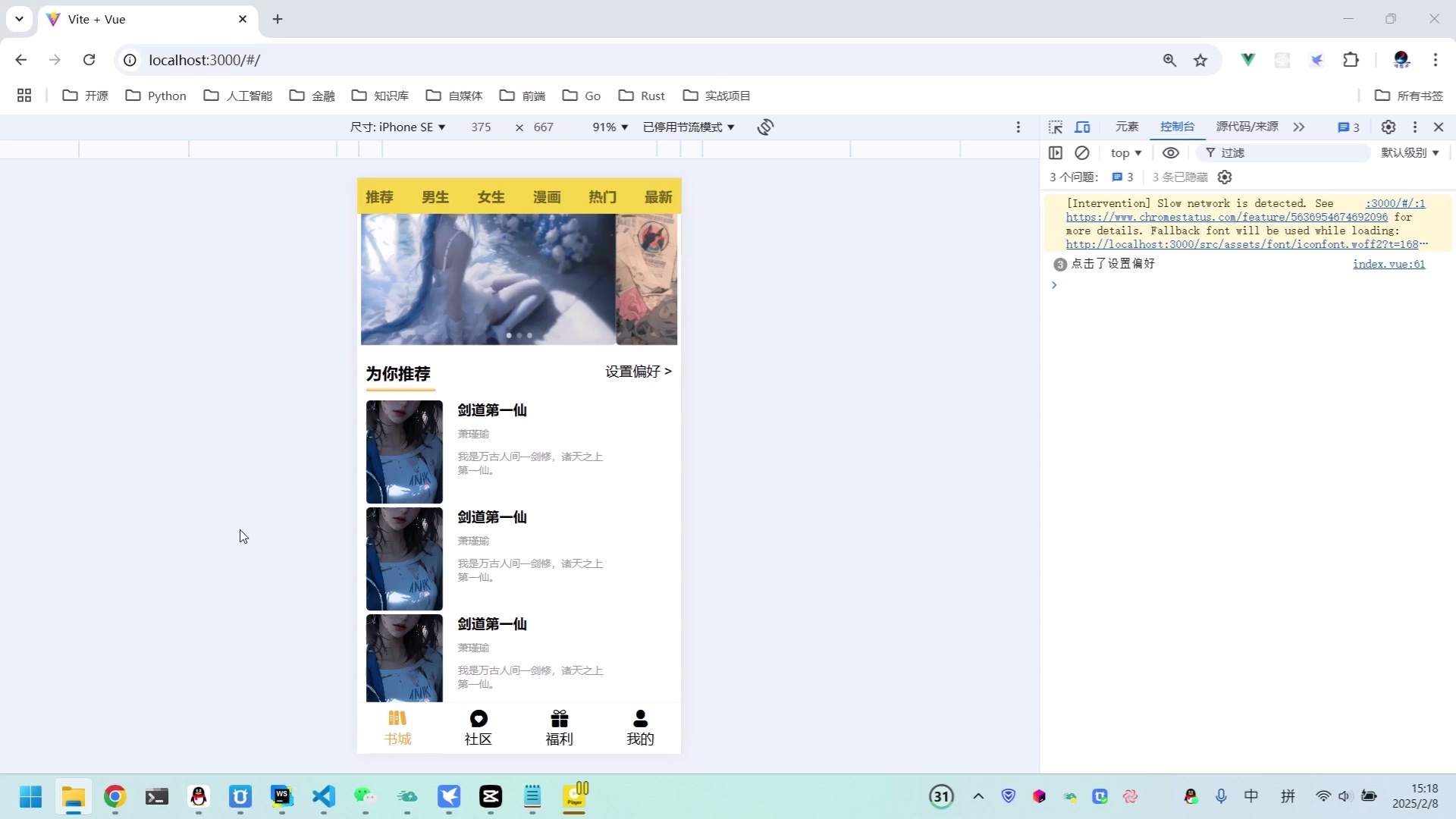
Task: Select the 书城 bookstore nav icon
Action: pos(397,726)
